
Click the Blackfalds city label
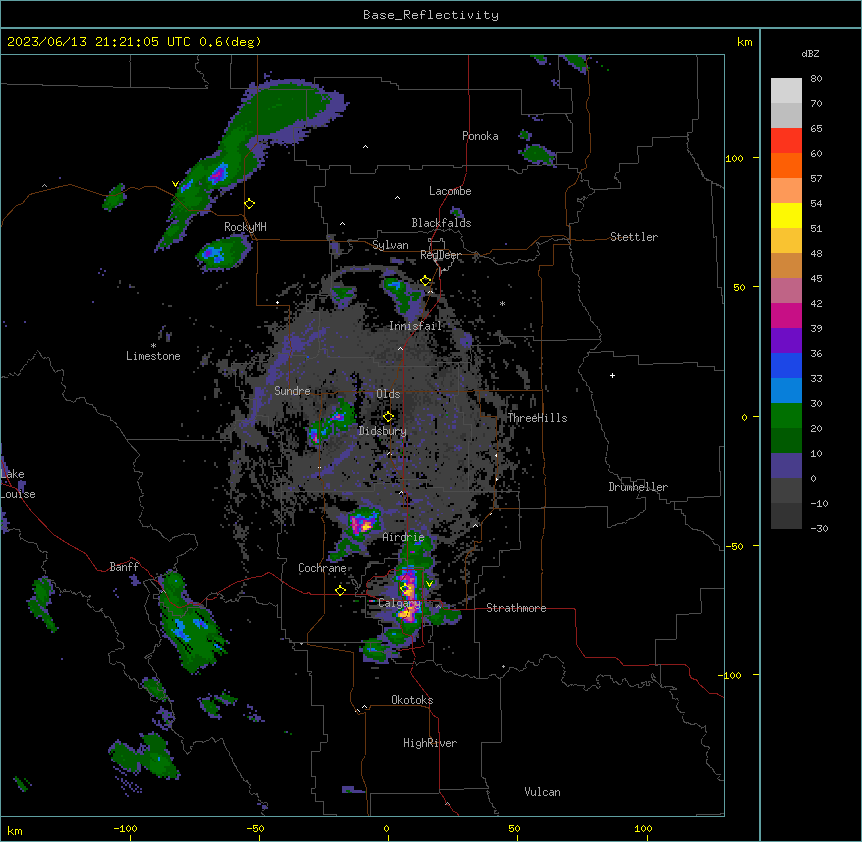coord(441,223)
